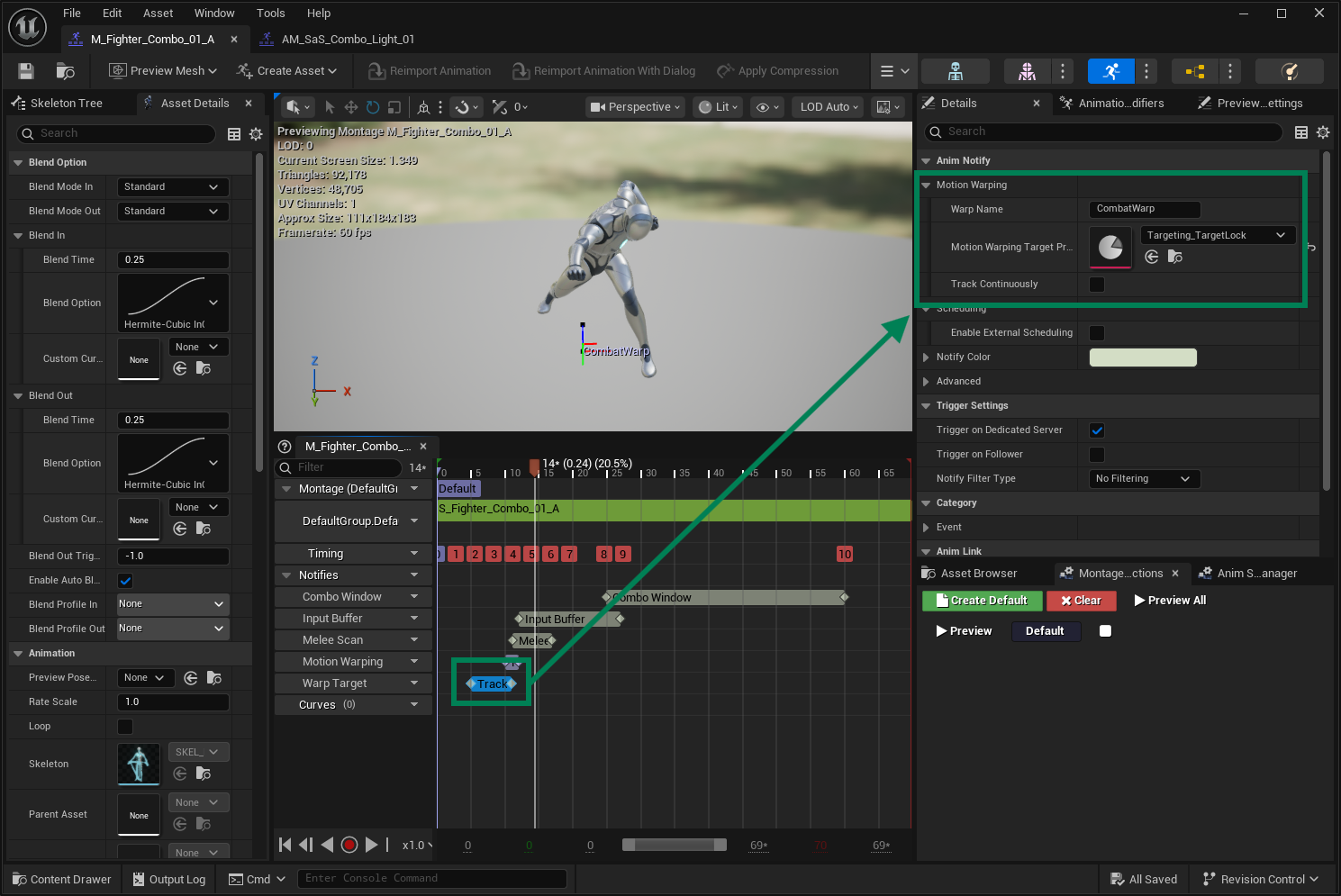Image resolution: width=1341 pixels, height=896 pixels.
Task: Click the Details panel settings gear icon
Action: tap(1323, 132)
